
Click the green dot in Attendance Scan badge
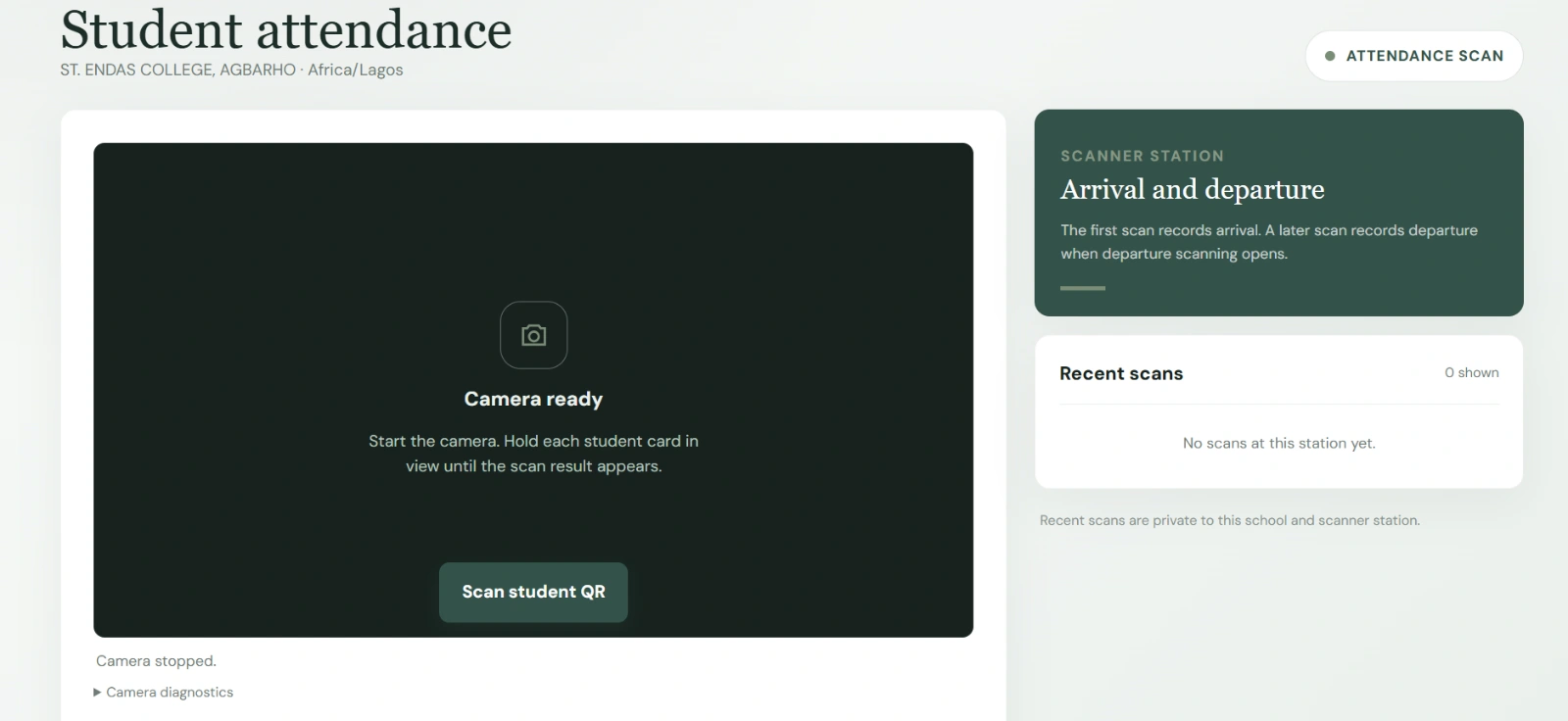click(1330, 56)
